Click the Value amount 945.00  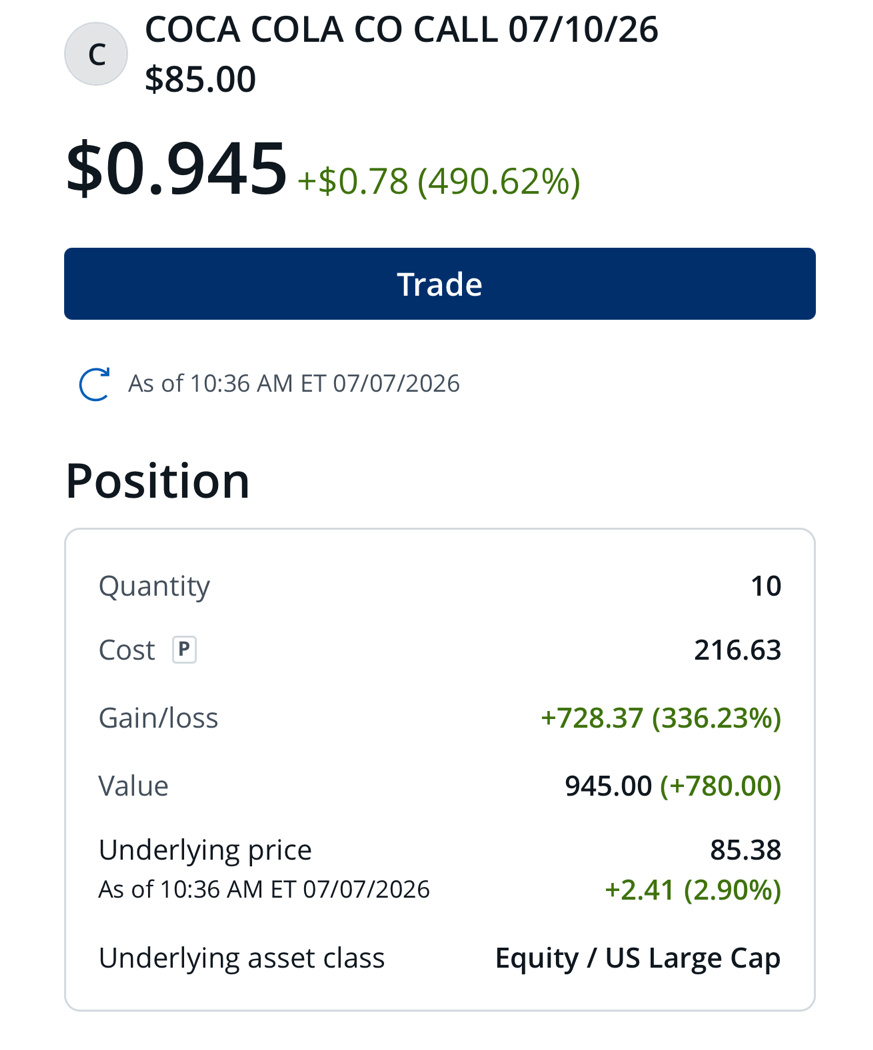point(609,786)
